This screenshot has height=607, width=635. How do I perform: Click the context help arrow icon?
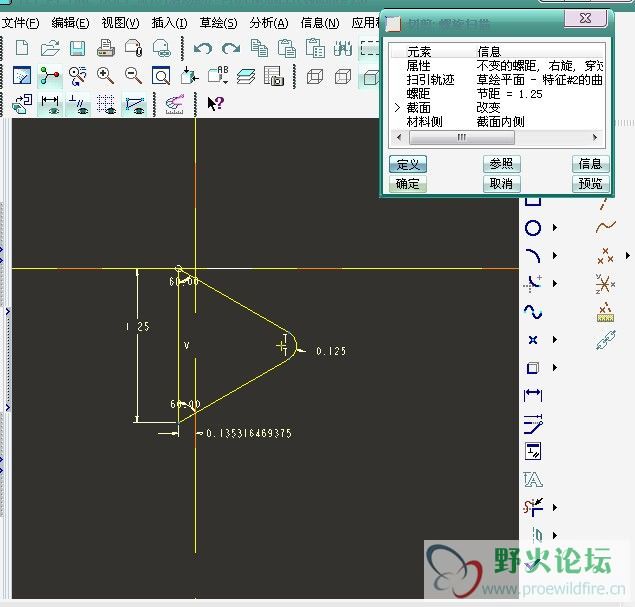pos(215,103)
